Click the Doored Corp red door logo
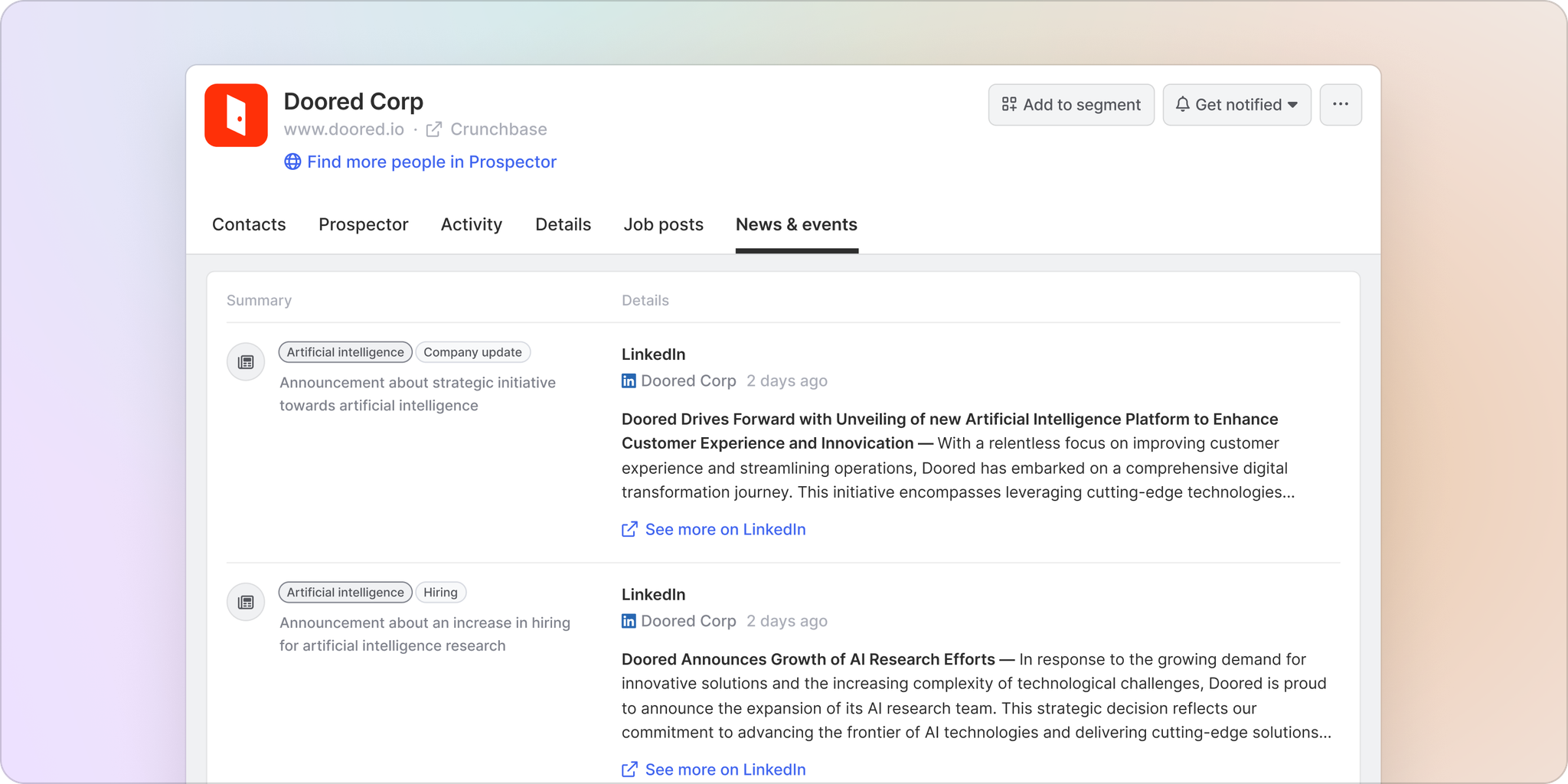 tap(236, 115)
